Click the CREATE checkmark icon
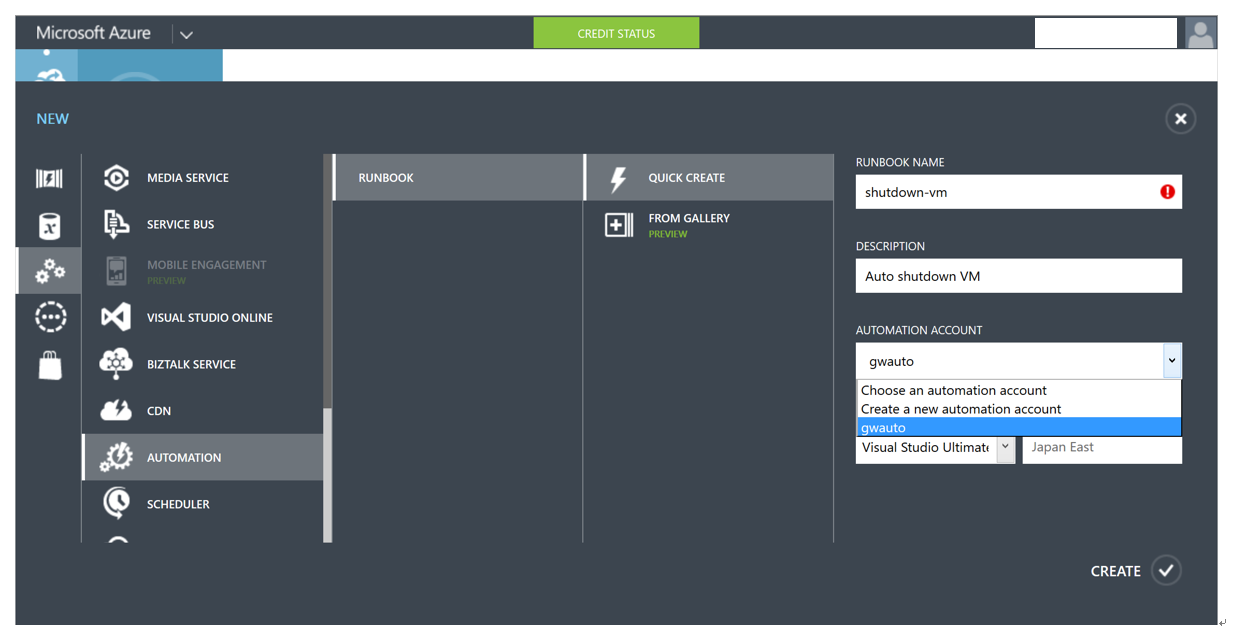Screen dimensions: 1246x641 pos(1166,570)
